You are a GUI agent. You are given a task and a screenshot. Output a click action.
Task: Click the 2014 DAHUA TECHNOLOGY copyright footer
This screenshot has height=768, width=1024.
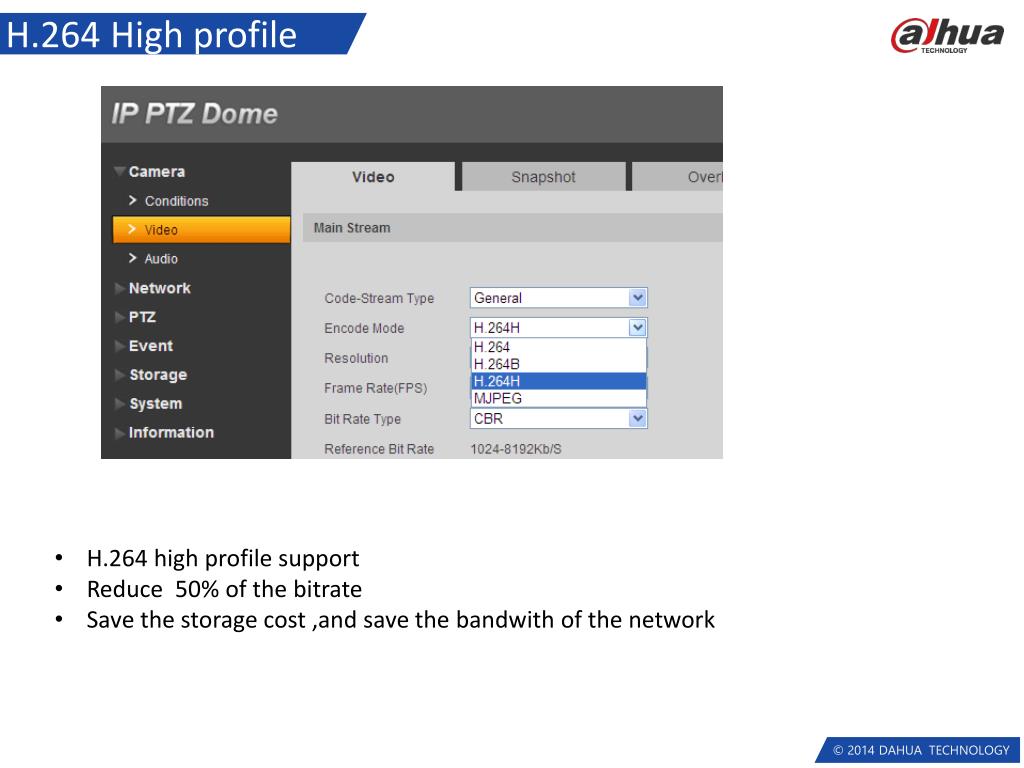pyautogui.click(x=921, y=750)
